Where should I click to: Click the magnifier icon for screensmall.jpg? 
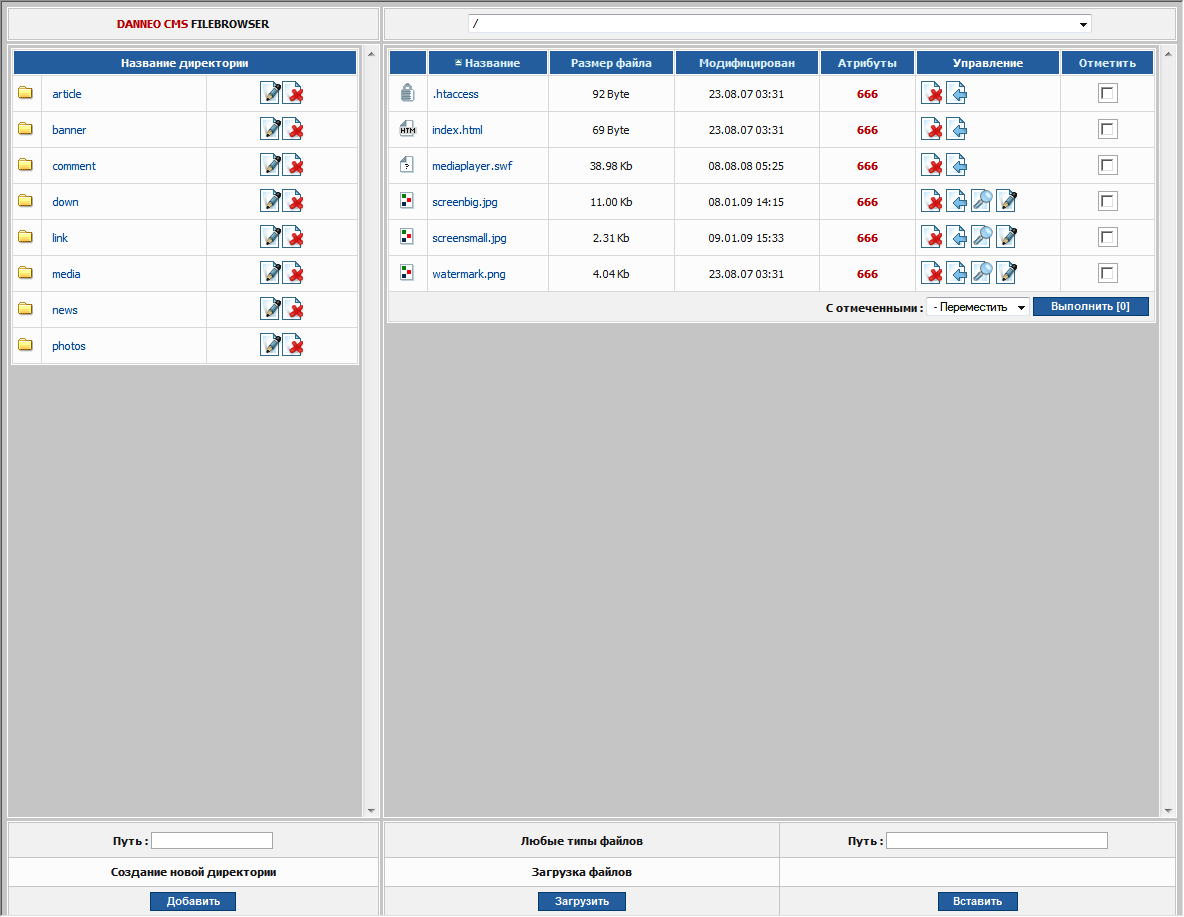(x=982, y=238)
